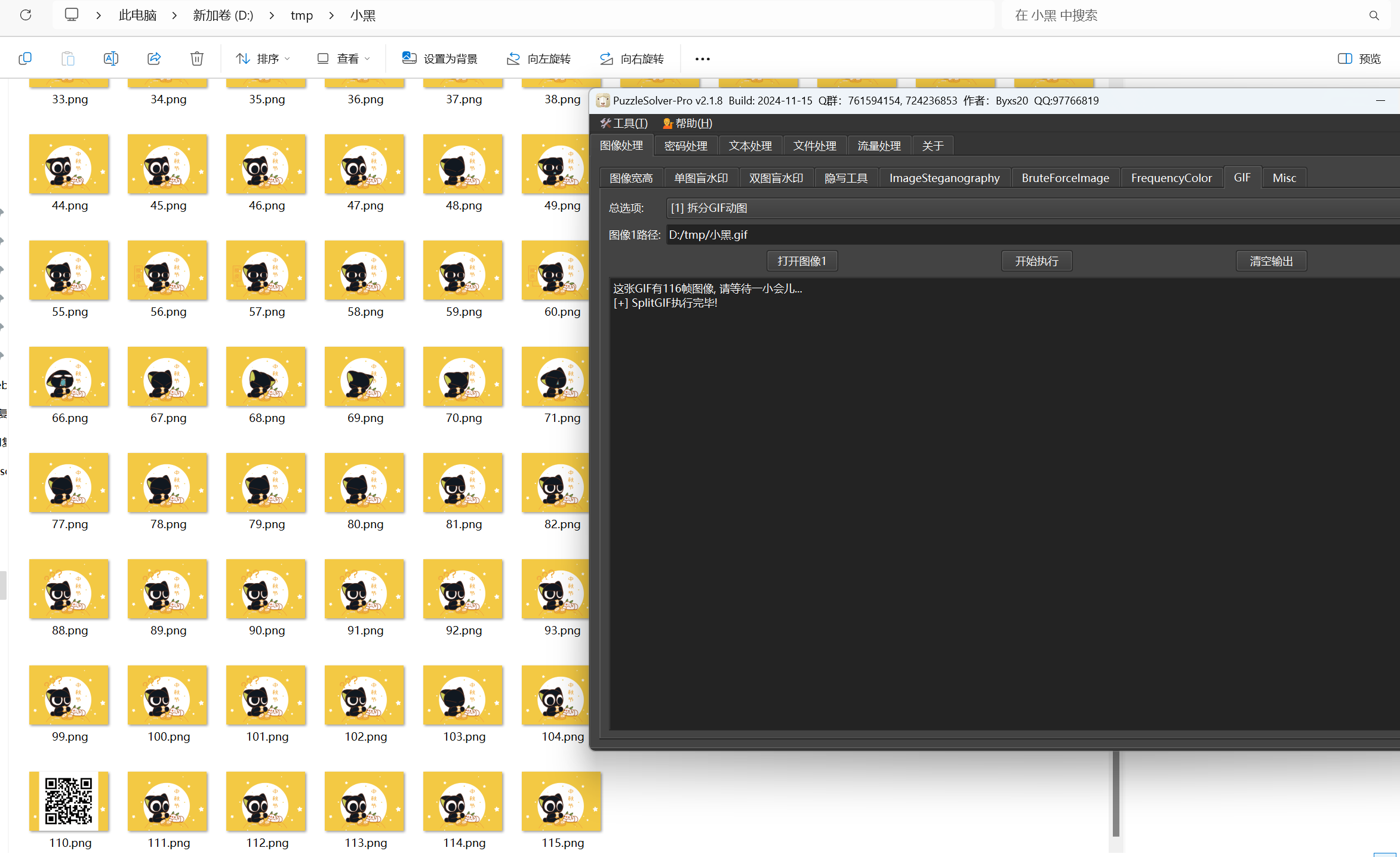Switch to the 流量处理 tab
The width and height of the screenshot is (1400, 857).
tap(879, 146)
